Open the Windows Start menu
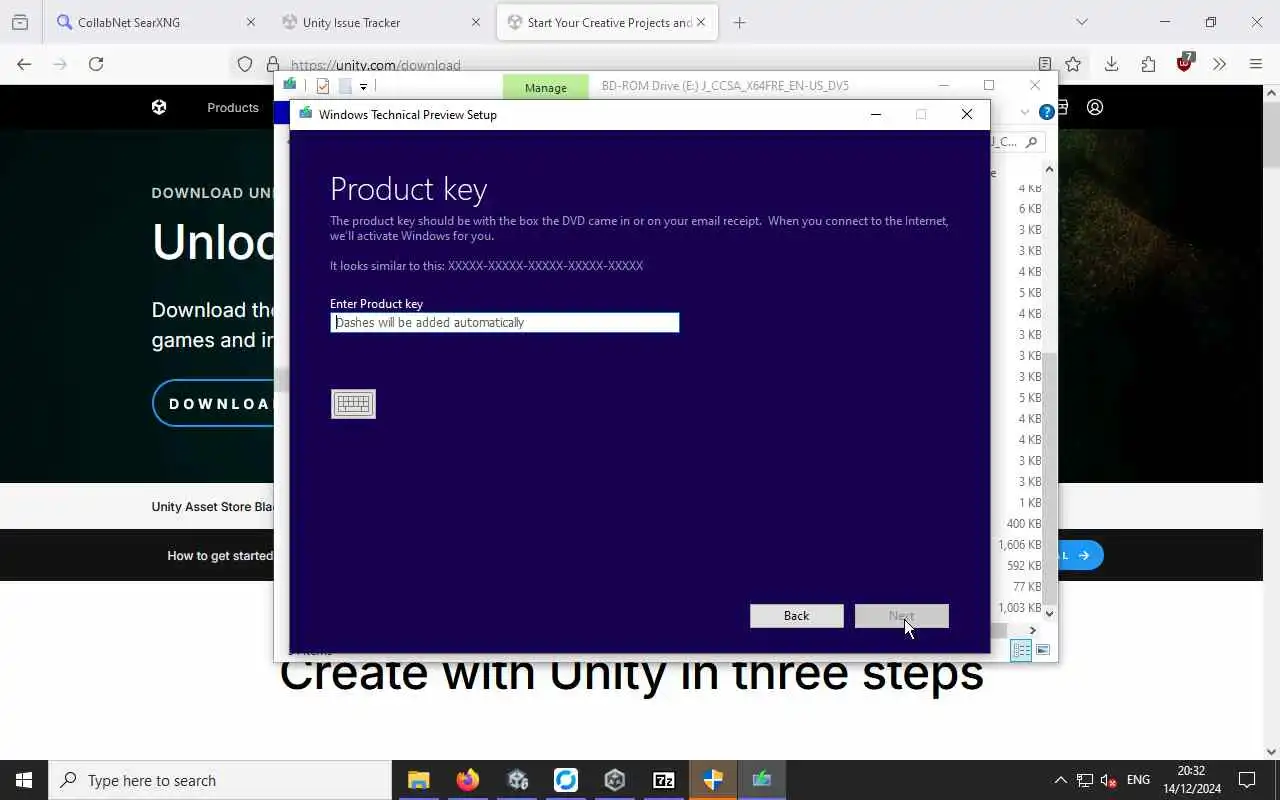The image size is (1280, 800). click(24, 780)
